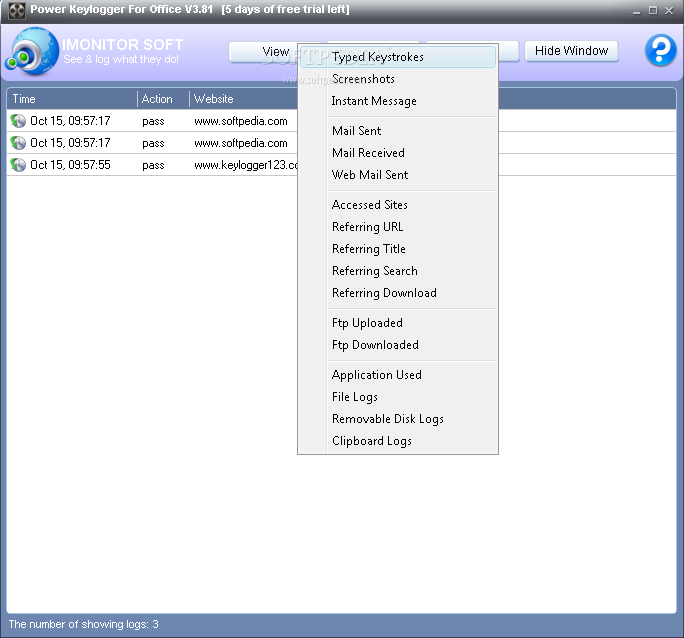
Task: Select Removable Disk Logs entry
Action: pyautogui.click(x=398, y=419)
